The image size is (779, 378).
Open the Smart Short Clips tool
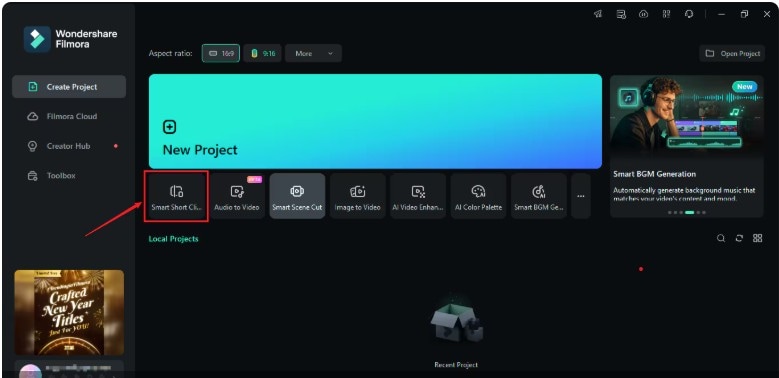pos(176,196)
